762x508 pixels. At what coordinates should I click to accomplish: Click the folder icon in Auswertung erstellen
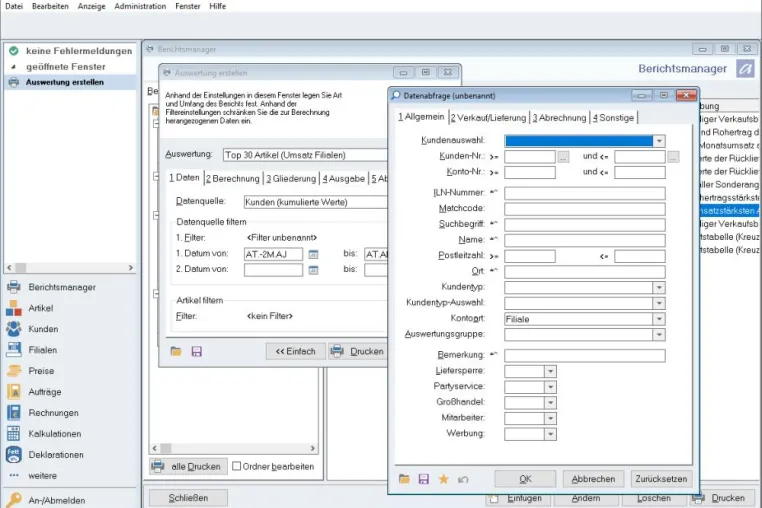point(176,351)
